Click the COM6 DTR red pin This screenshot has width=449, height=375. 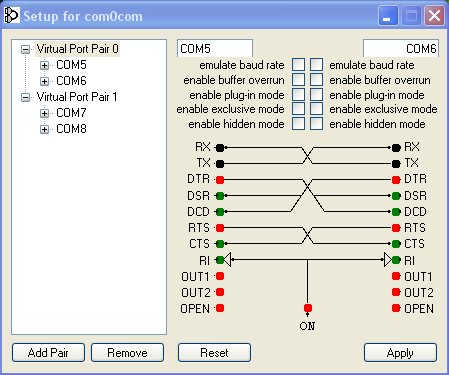pyautogui.click(x=396, y=180)
